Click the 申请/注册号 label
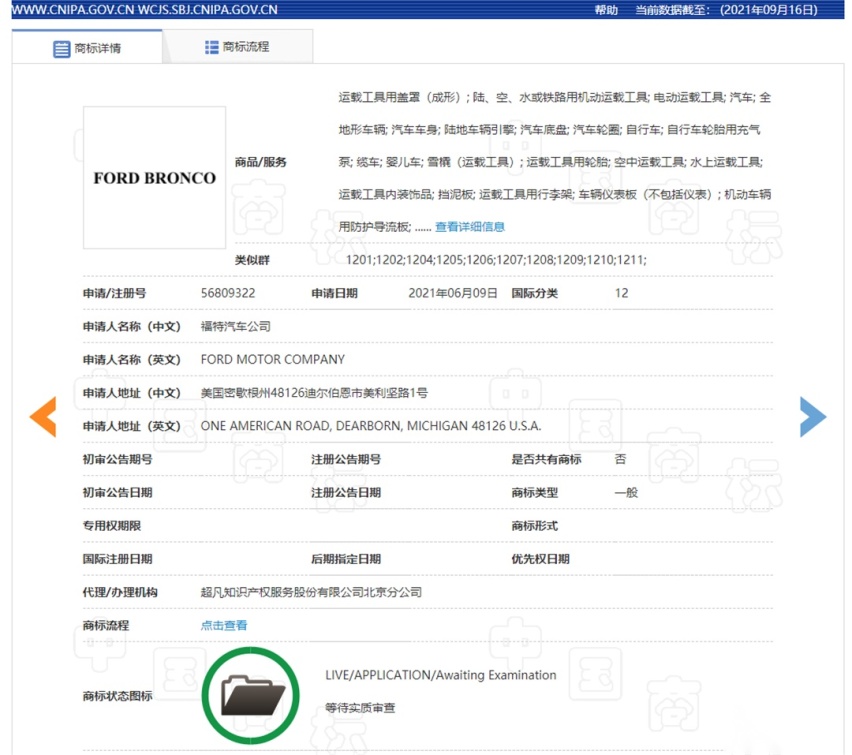Screen dimensions: 852x755 click(114, 293)
